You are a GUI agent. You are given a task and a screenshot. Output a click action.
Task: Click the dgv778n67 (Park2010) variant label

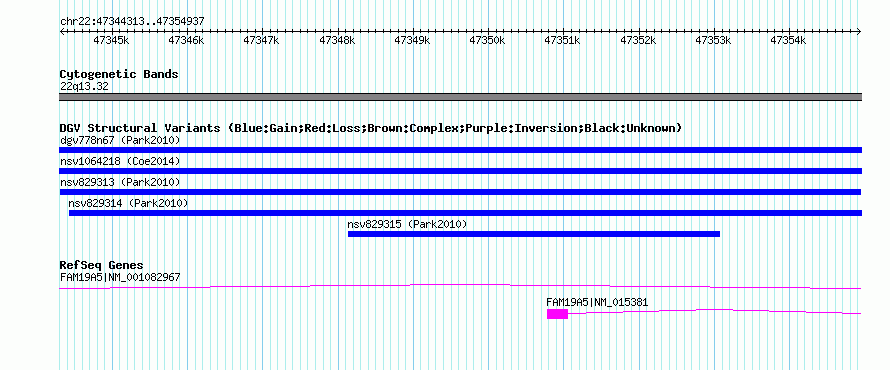[120, 140]
